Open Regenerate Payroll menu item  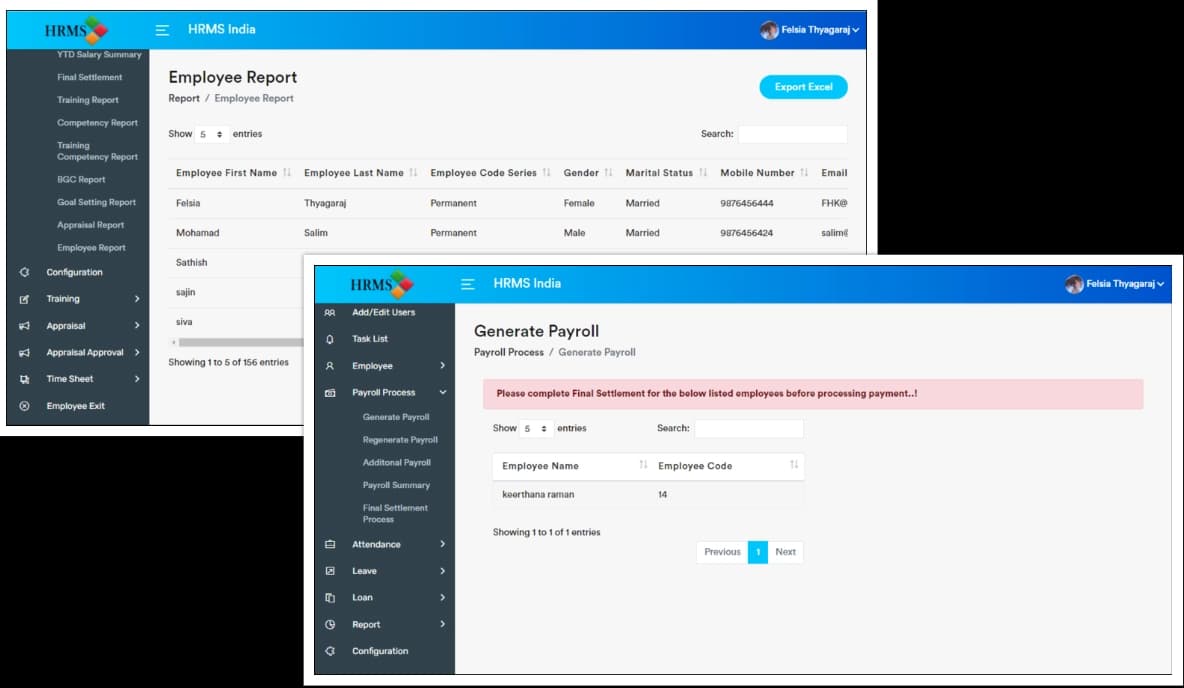click(400, 440)
